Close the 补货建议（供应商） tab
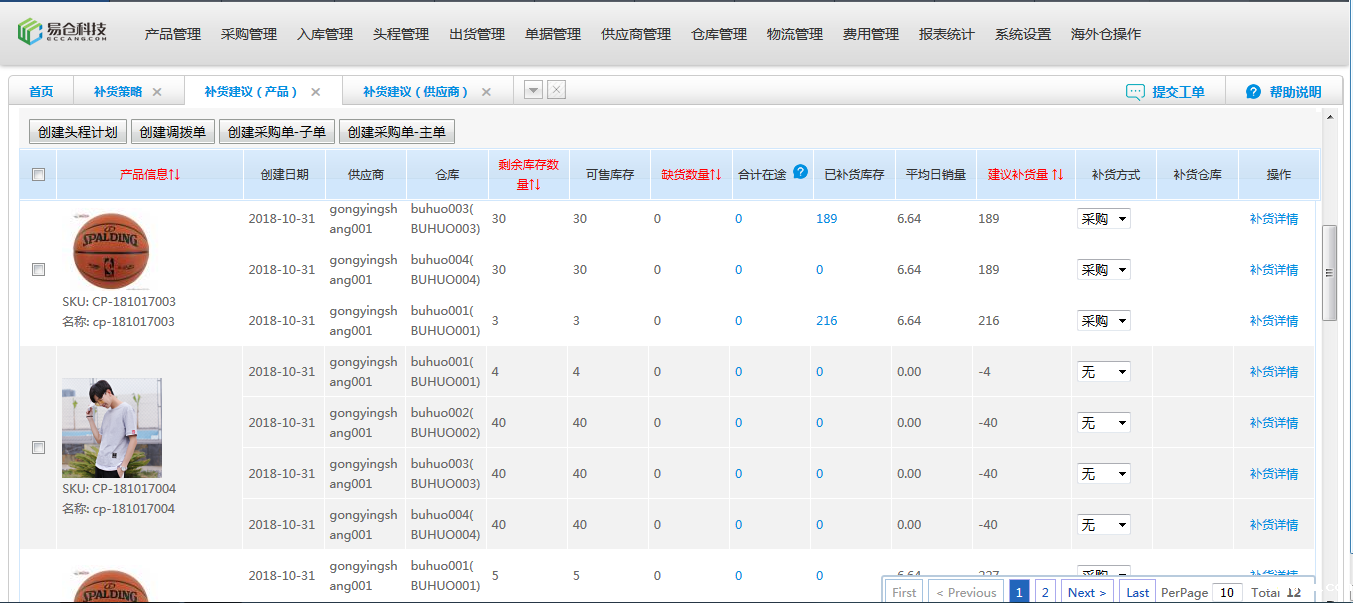This screenshot has height=603, width=1353. click(487, 92)
